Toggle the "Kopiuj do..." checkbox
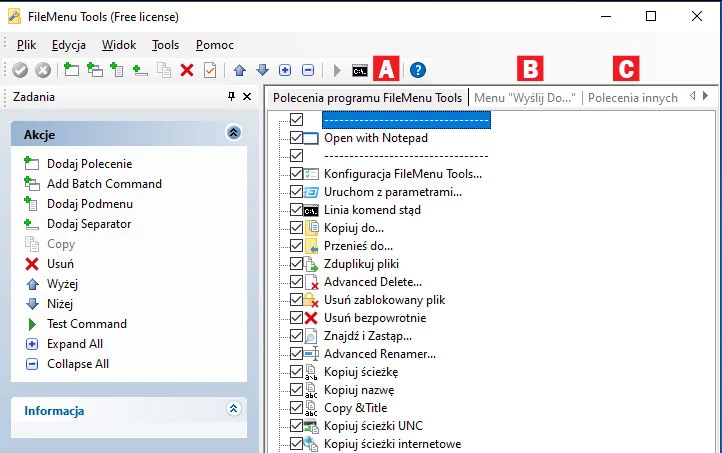Viewport: 722px width, 453px height. pos(296,228)
